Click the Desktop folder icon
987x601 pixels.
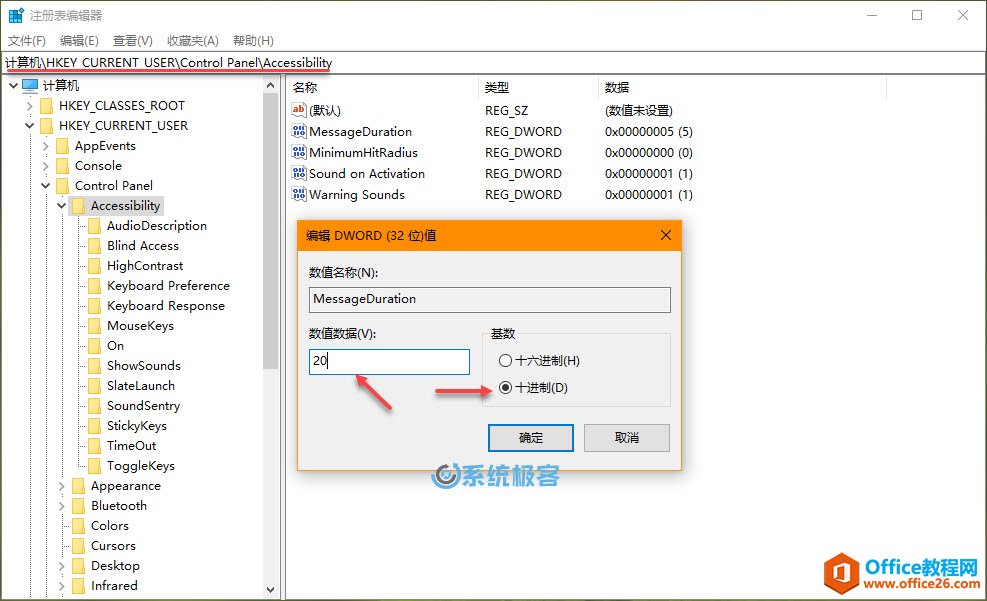click(78, 566)
